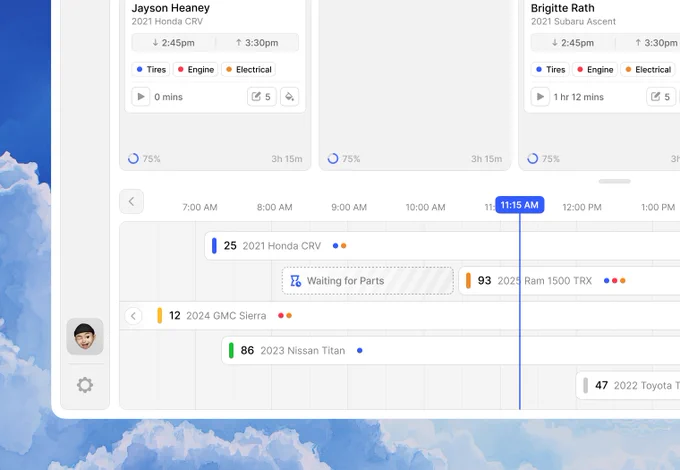Click the 7:00 AM timeline label
This screenshot has width=680, height=470.
pos(199,207)
